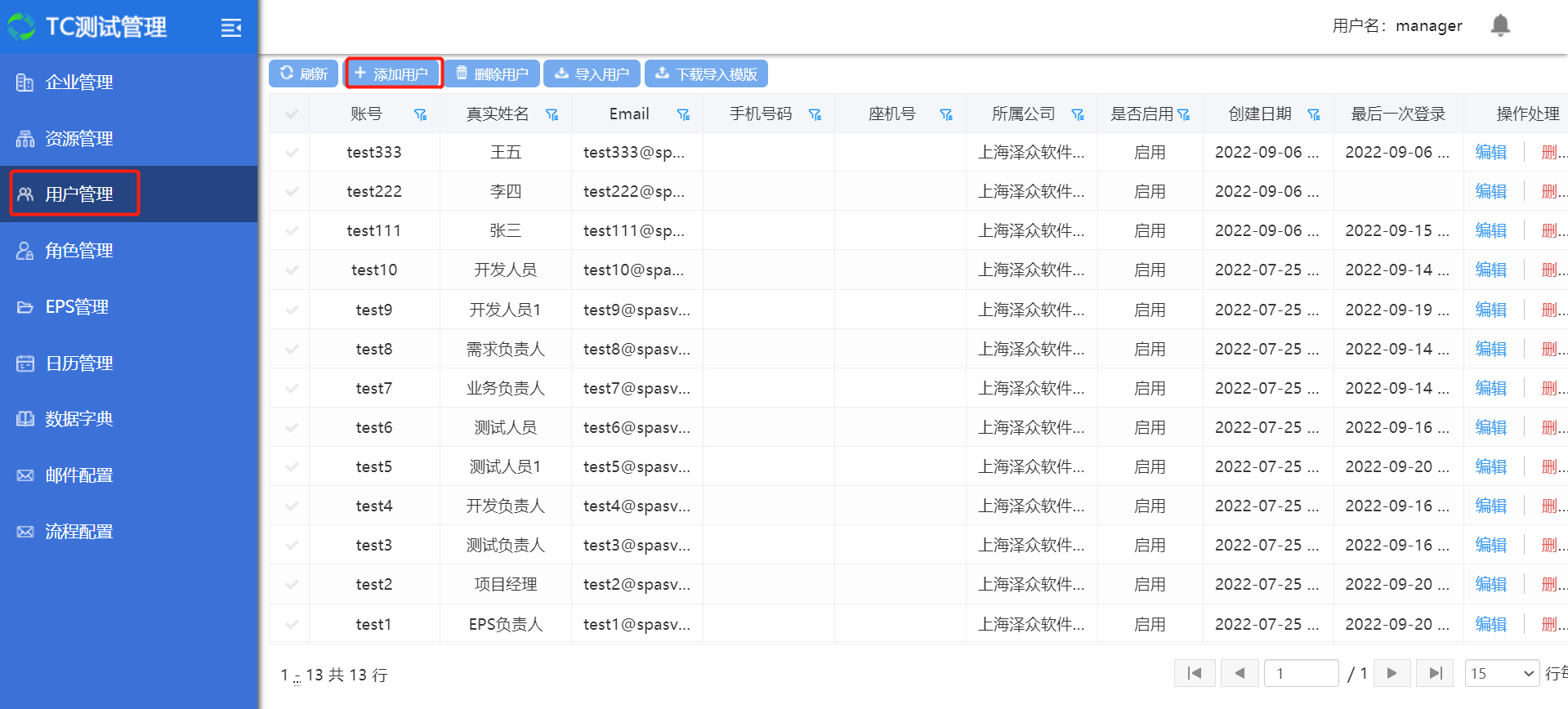Collapse the sidebar with the hamburger icon

[231, 28]
